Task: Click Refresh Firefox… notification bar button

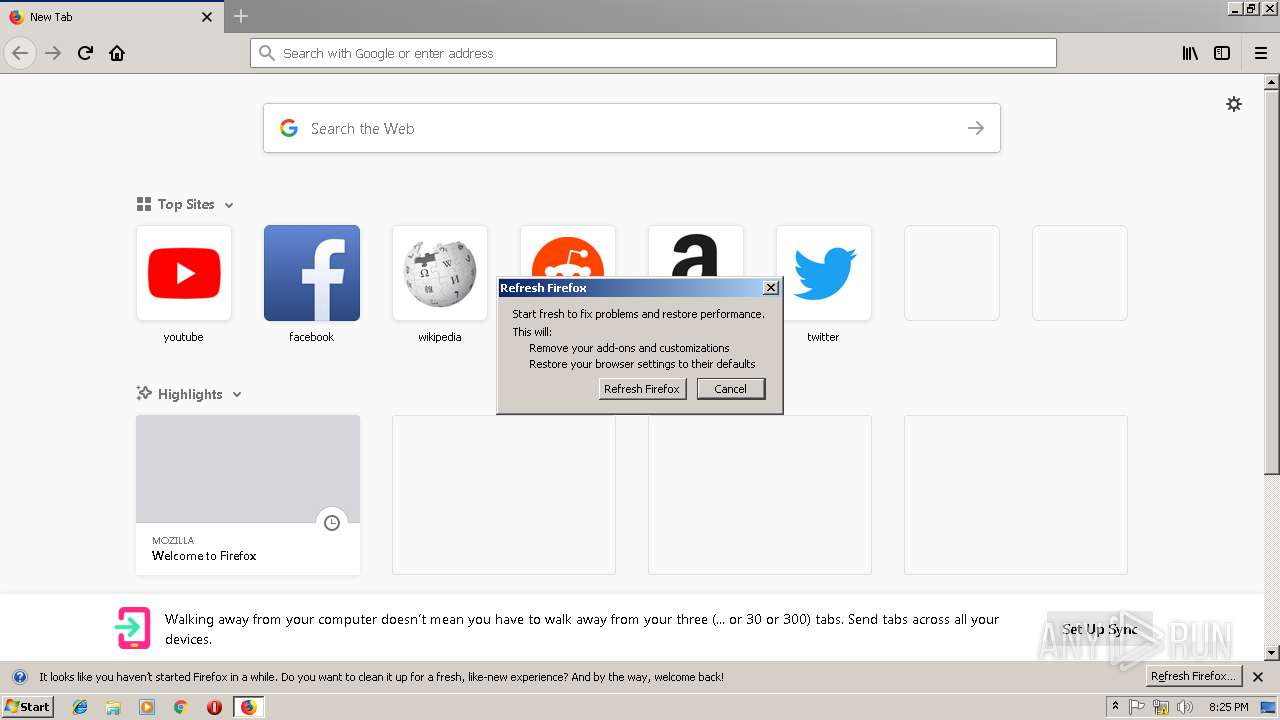Action: point(1193,677)
